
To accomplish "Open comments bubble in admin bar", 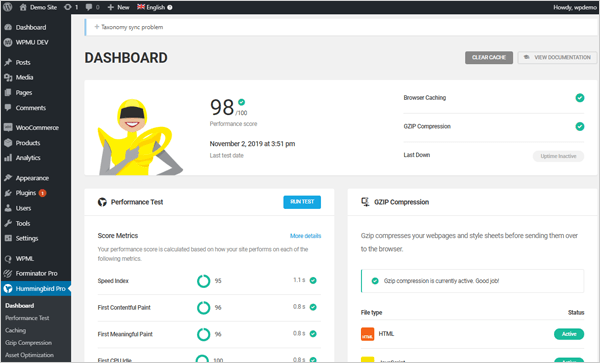I will [x=93, y=7].
